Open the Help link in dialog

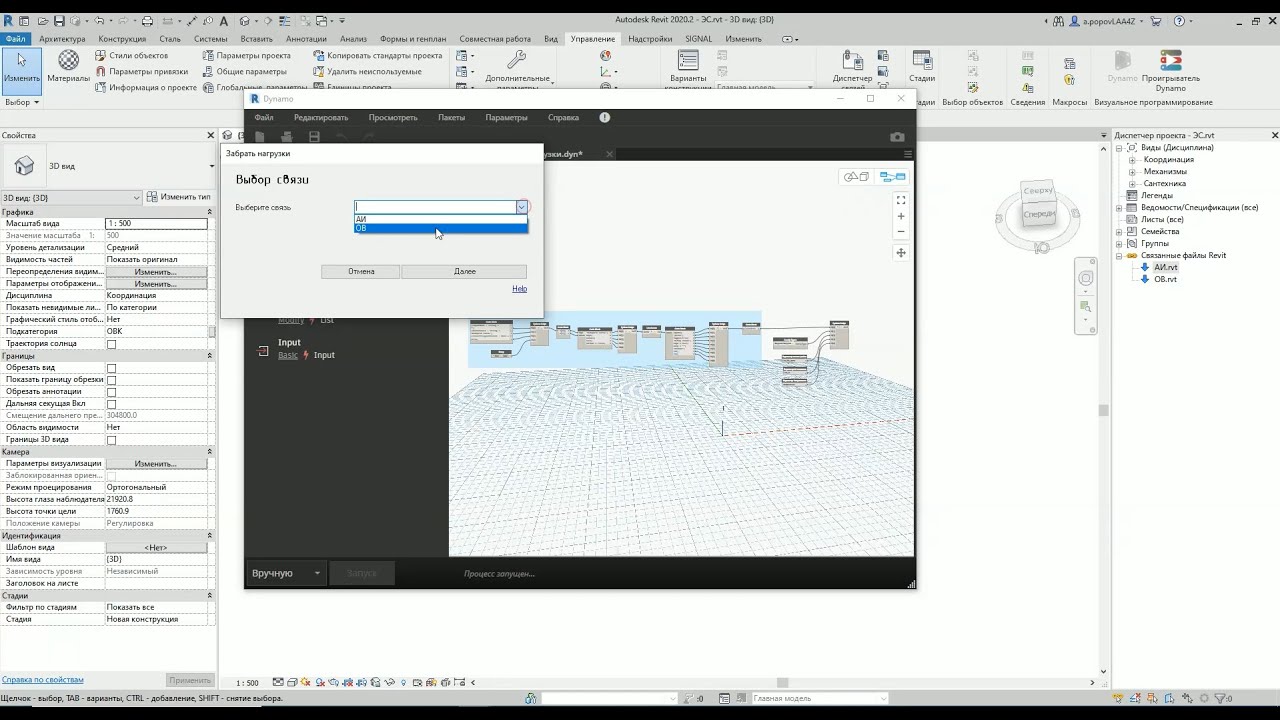519,289
